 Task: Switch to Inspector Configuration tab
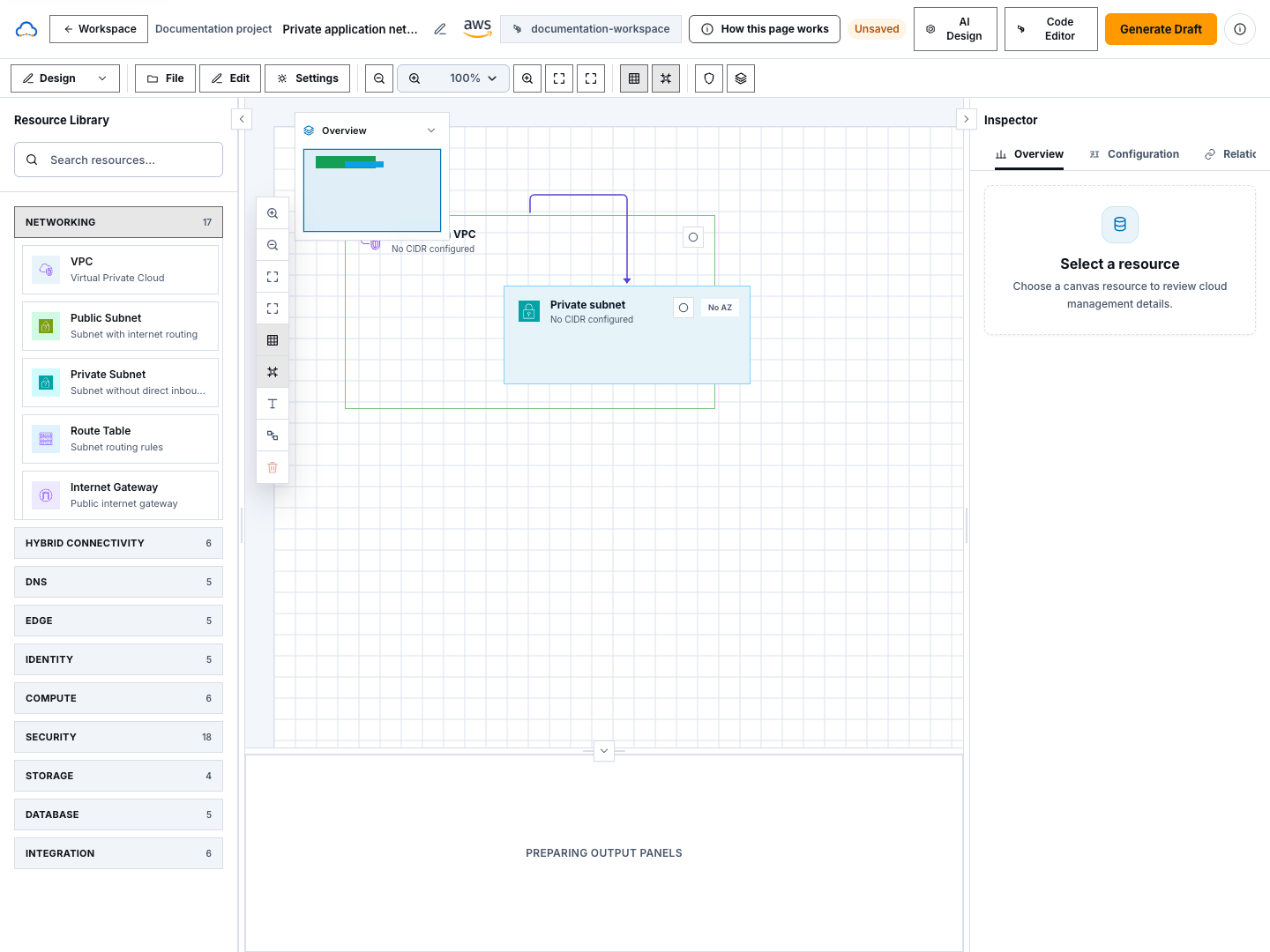(1134, 154)
